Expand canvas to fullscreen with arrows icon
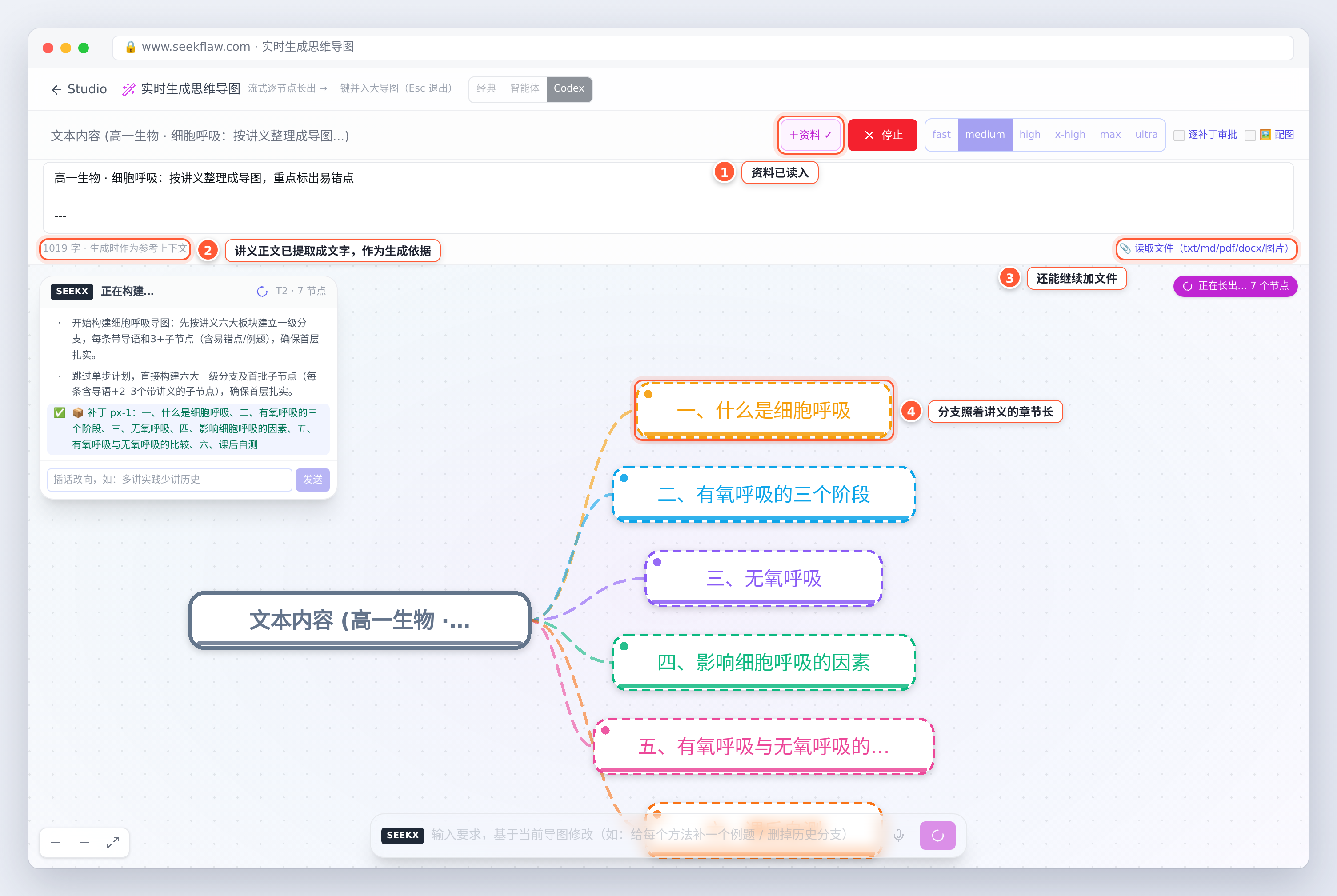The width and height of the screenshot is (1337, 896). (112, 842)
